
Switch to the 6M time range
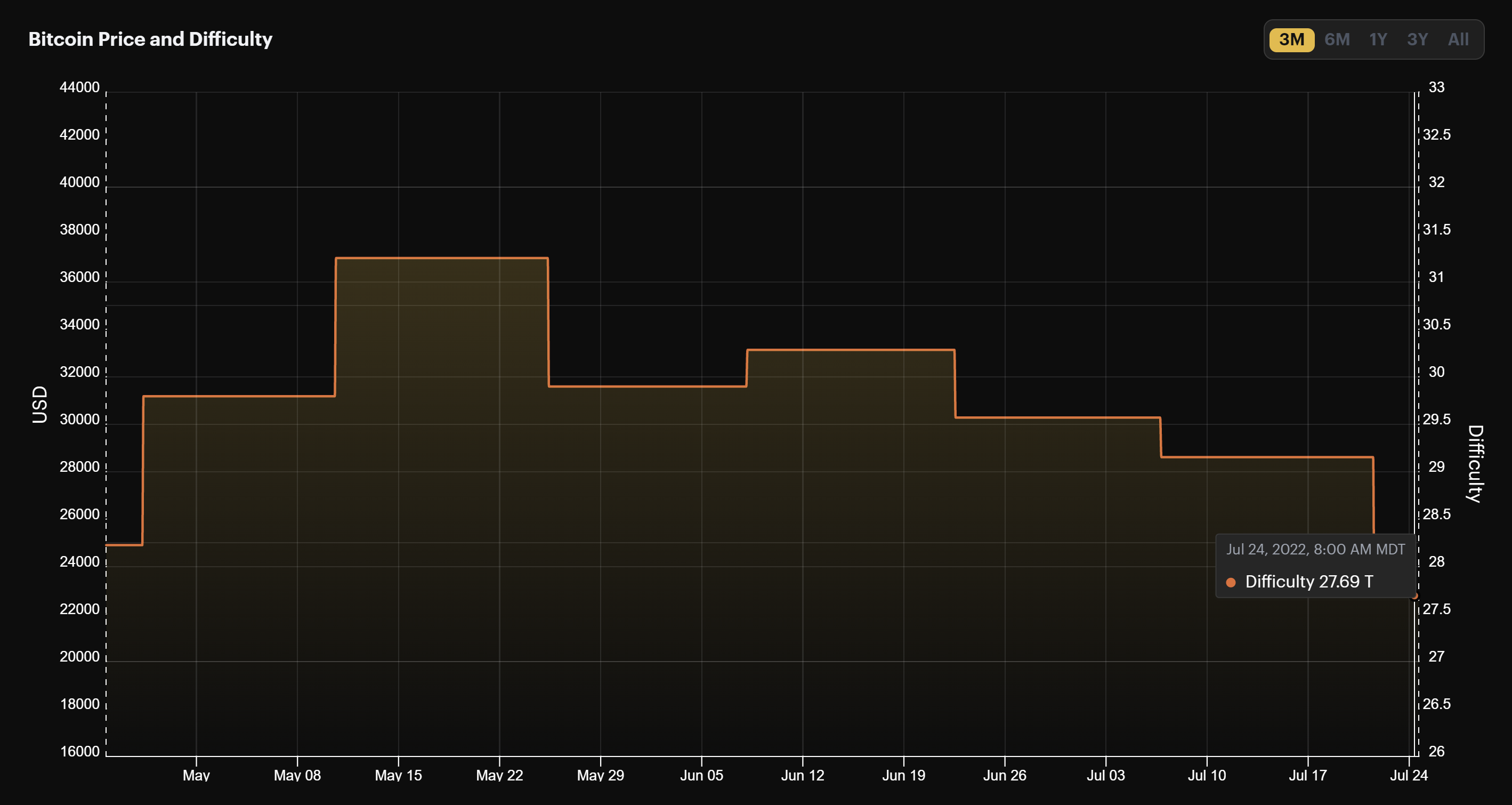(x=1337, y=39)
